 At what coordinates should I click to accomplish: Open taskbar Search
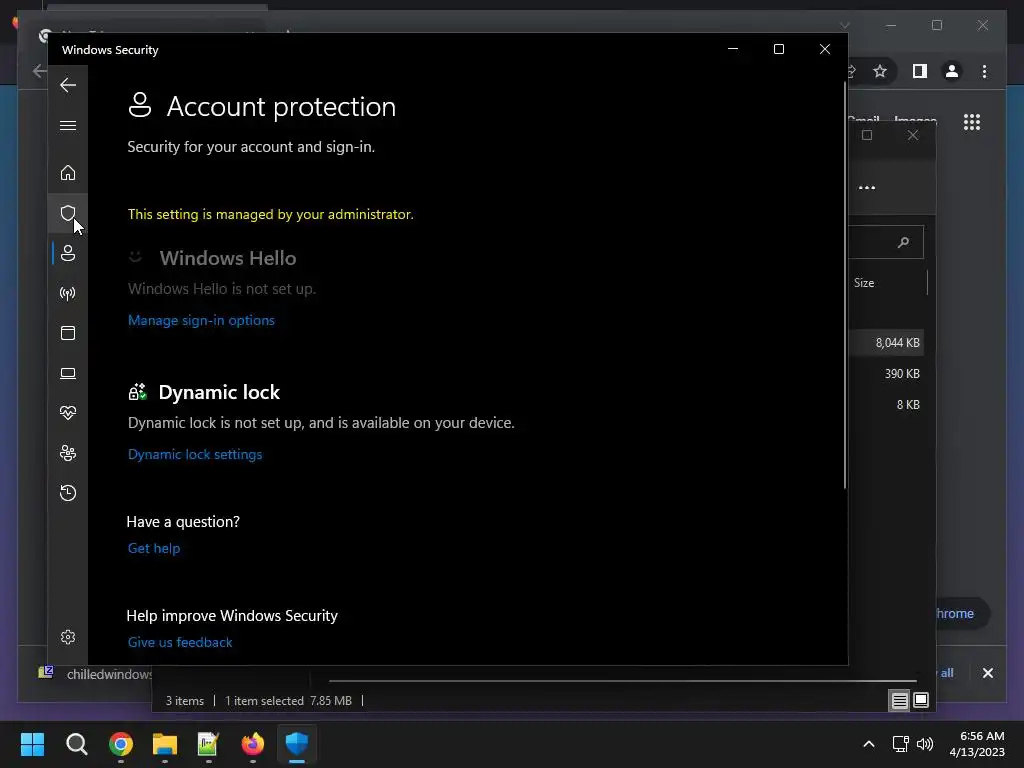tap(76, 744)
